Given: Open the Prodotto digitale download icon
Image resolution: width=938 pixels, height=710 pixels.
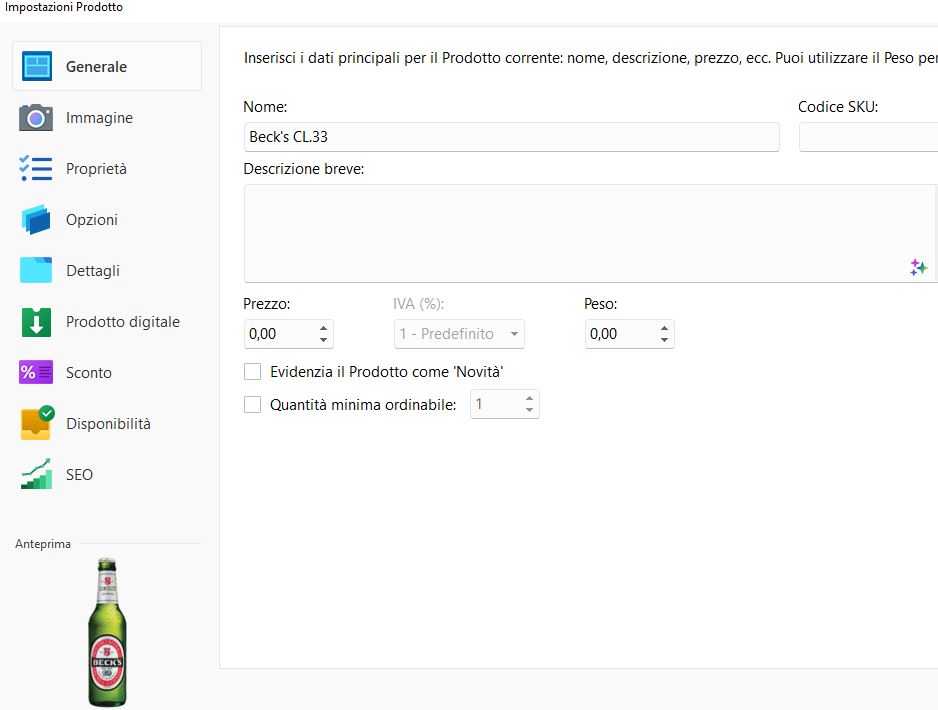Looking at the screenshot, I should coord(36,322).
